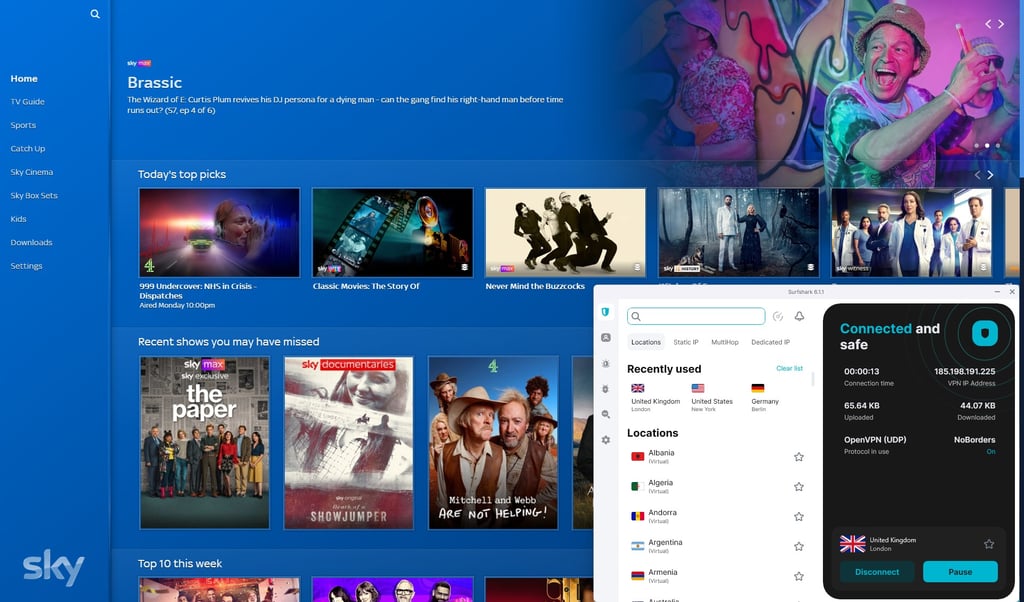Click the Albania flag icon

(637, 456)
